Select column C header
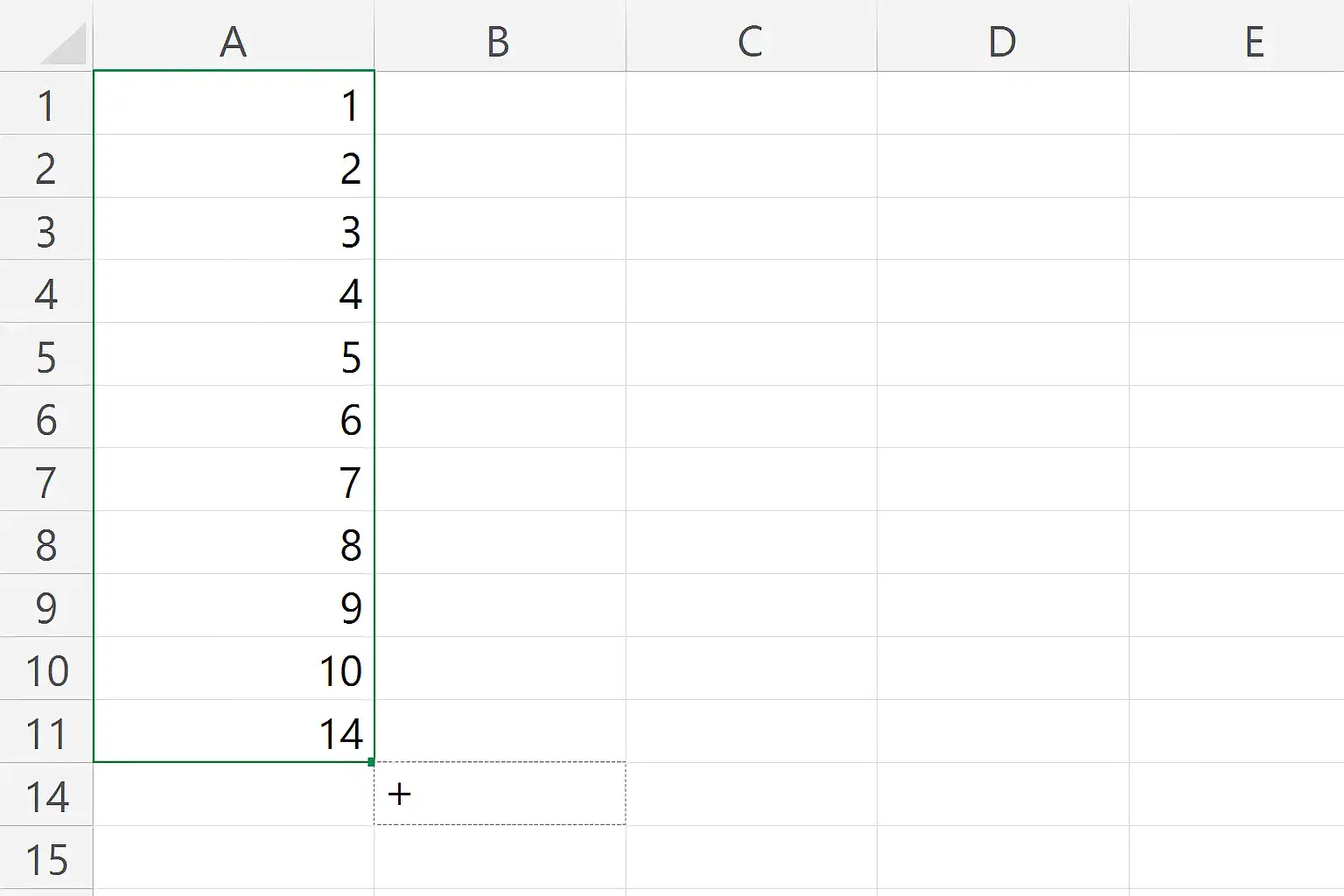 [750, 38]
